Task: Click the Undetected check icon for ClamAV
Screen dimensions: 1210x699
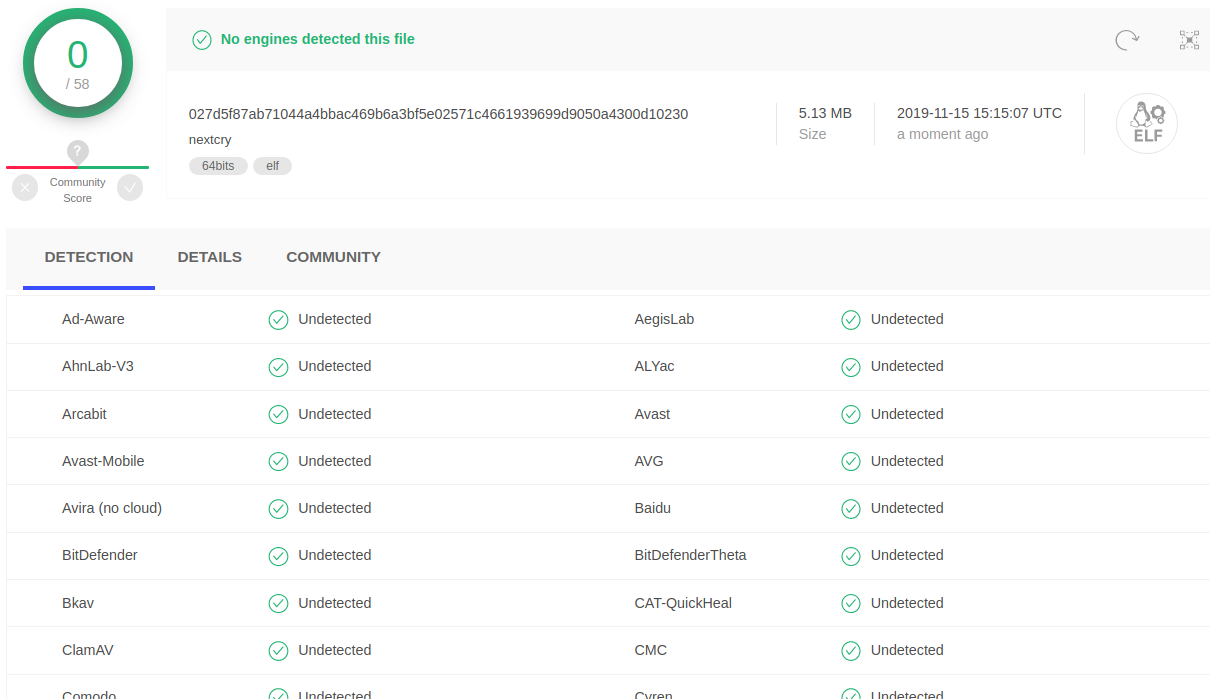Action: tap(278, 651)
